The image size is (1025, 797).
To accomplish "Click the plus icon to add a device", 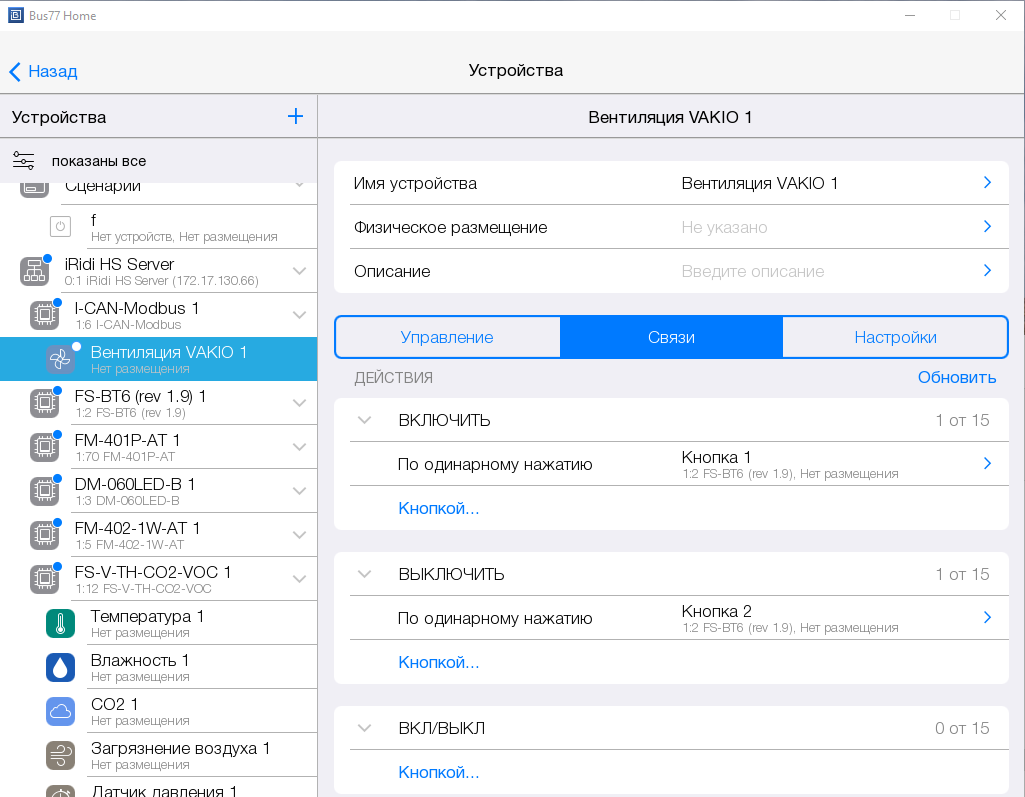I will [x=295, y=116].
